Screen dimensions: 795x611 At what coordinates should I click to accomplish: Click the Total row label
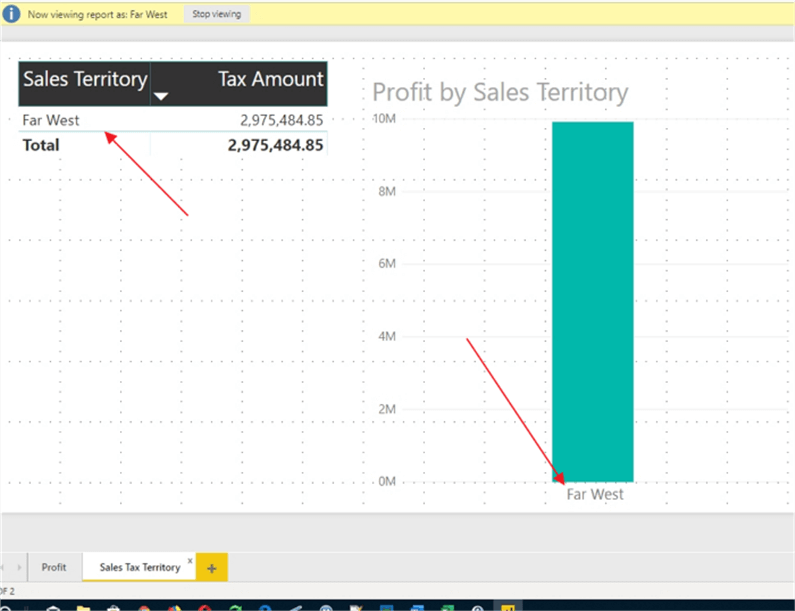pyautogui.click(x=40, y=145)
